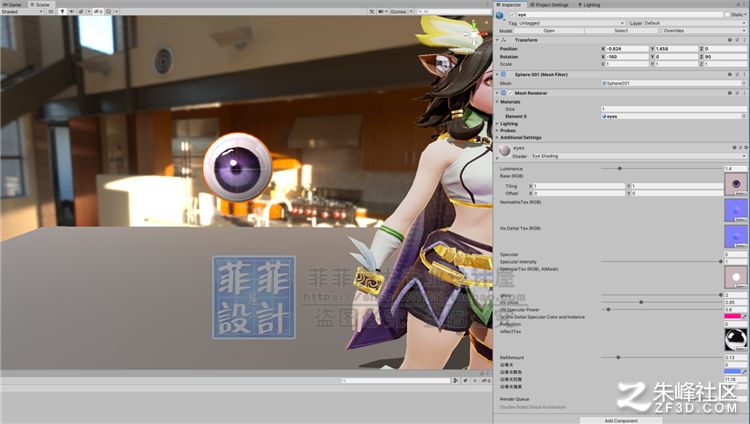Viewport: 750px width, 424px height.
Task: Open Transform component options menu
Action: pyautogui.click(x=744, y=40)
